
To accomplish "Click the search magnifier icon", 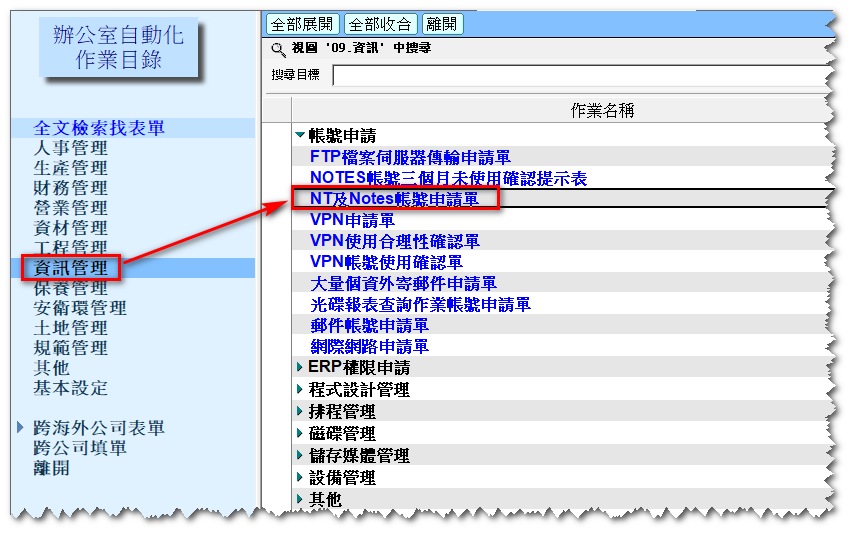I will click(277, 48).
